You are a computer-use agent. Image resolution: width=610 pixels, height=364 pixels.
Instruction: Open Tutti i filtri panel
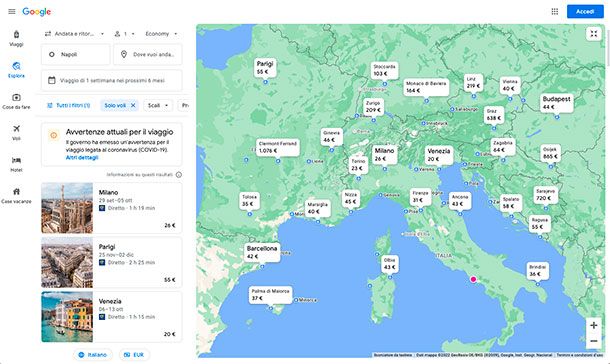coord(68,105)
